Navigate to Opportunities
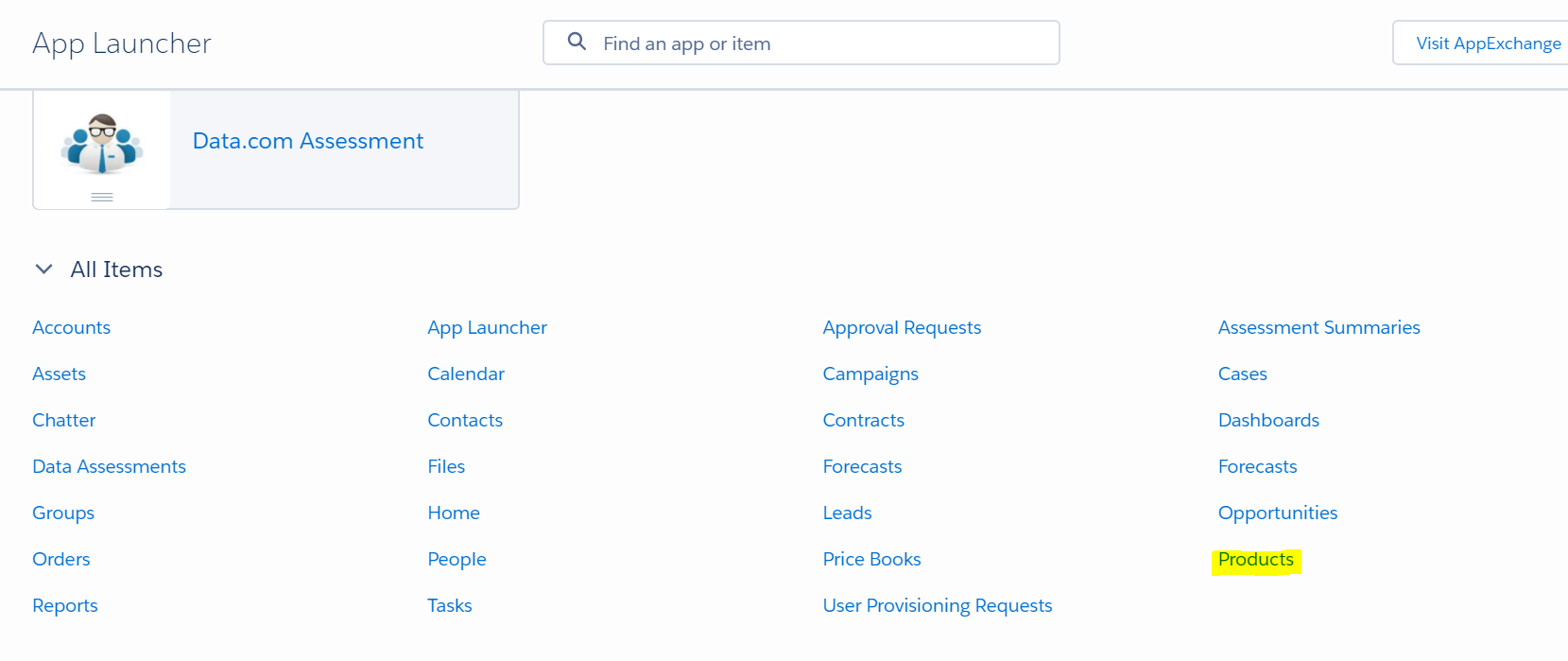 [1277, 513]
